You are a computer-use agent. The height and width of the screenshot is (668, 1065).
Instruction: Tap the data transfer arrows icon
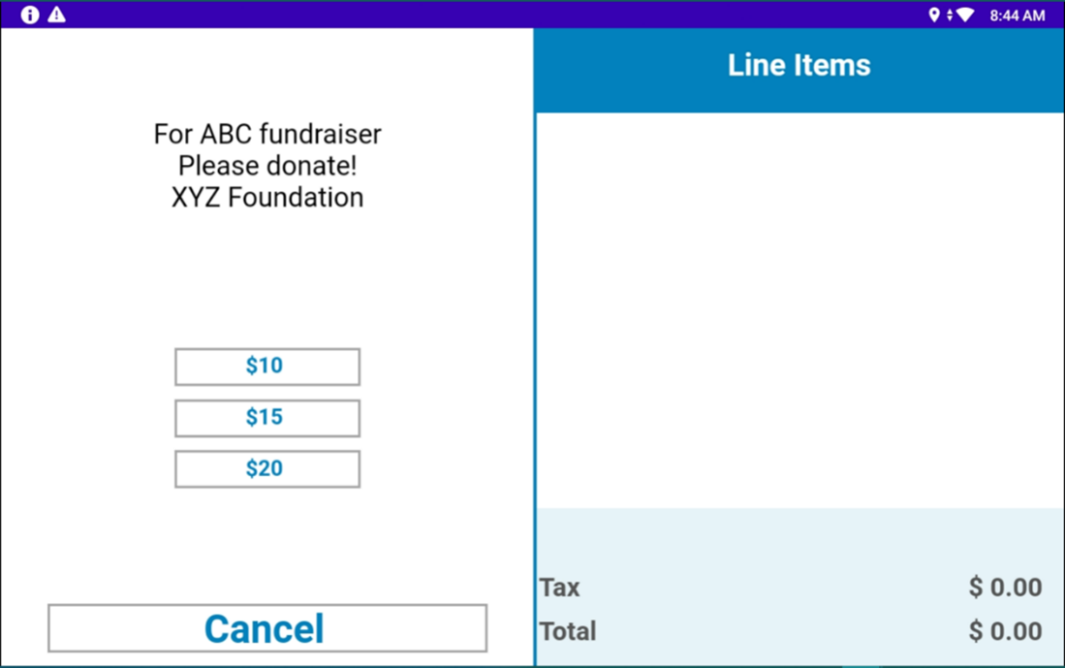click(x=950, y=15)
